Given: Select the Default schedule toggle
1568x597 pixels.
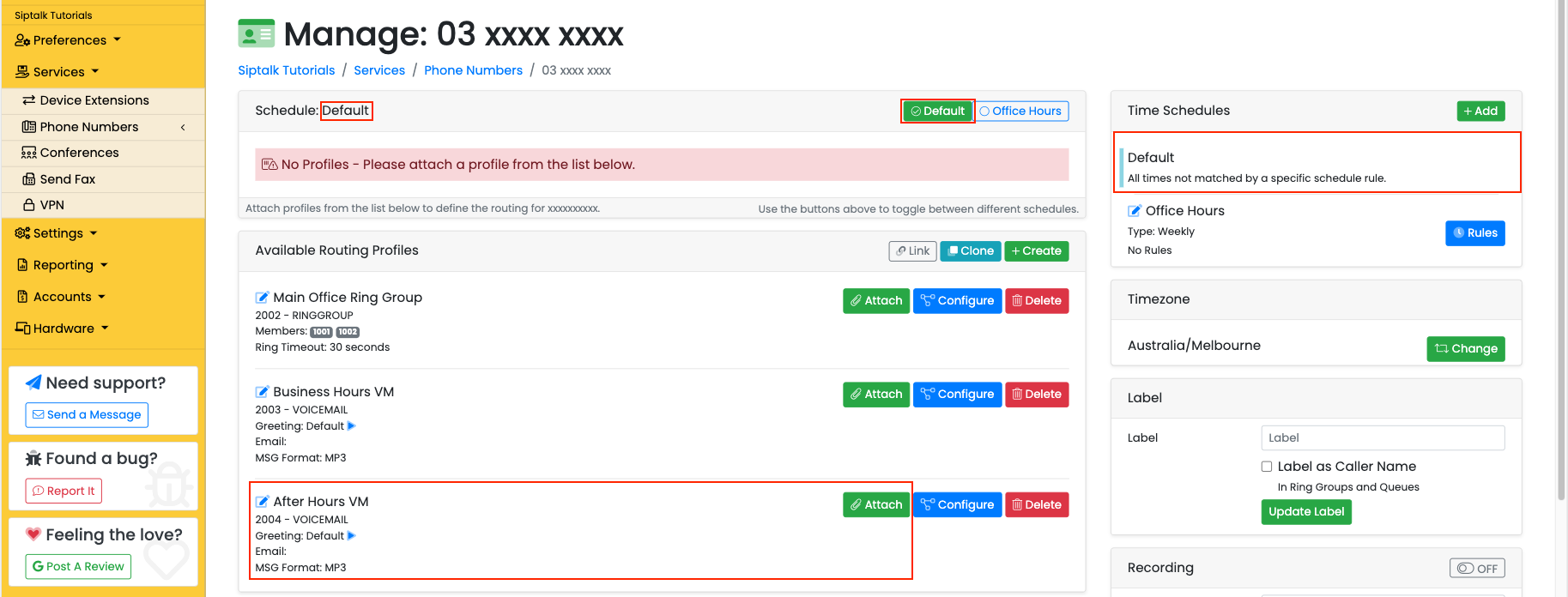Looking at the screenshot, I should (x=938, y=111).
